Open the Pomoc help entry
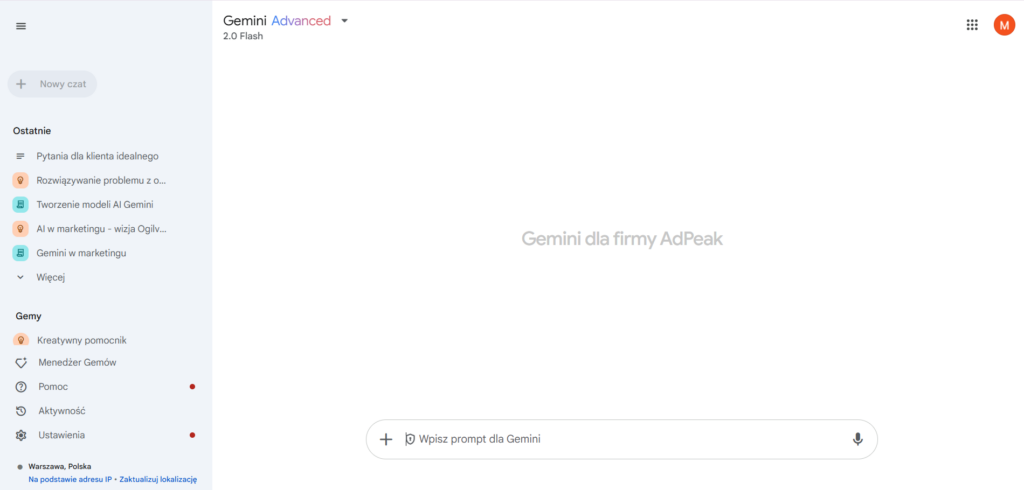Image resolution: width=1024 pixels, height=490 pixels. 53,387
